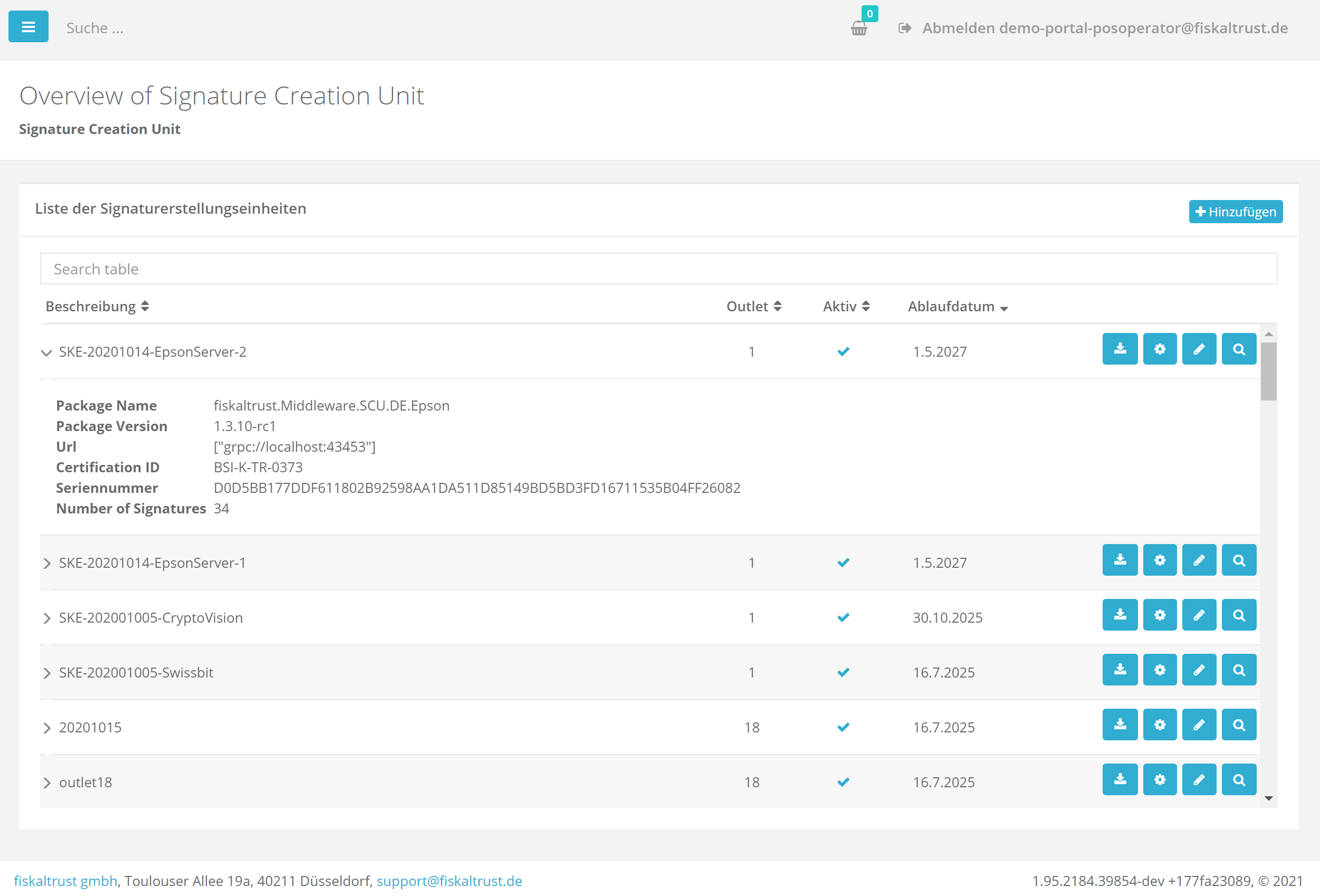Sort by Beschreibung column
1320x896 pixels.
pos(97,306)
